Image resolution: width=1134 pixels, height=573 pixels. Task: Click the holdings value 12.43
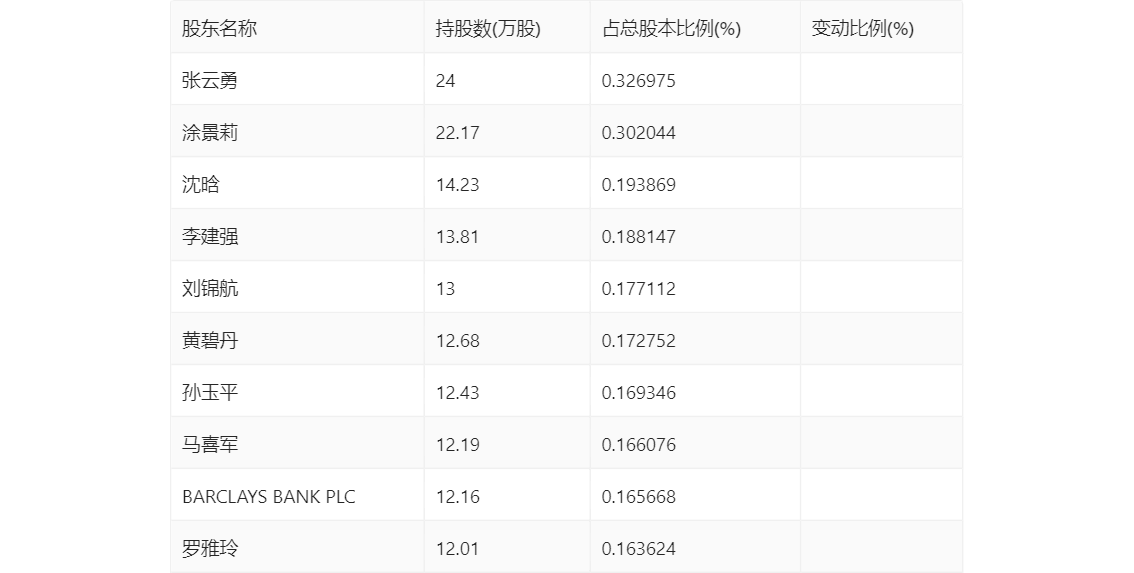pyautogui.click(x=457, y=394)
